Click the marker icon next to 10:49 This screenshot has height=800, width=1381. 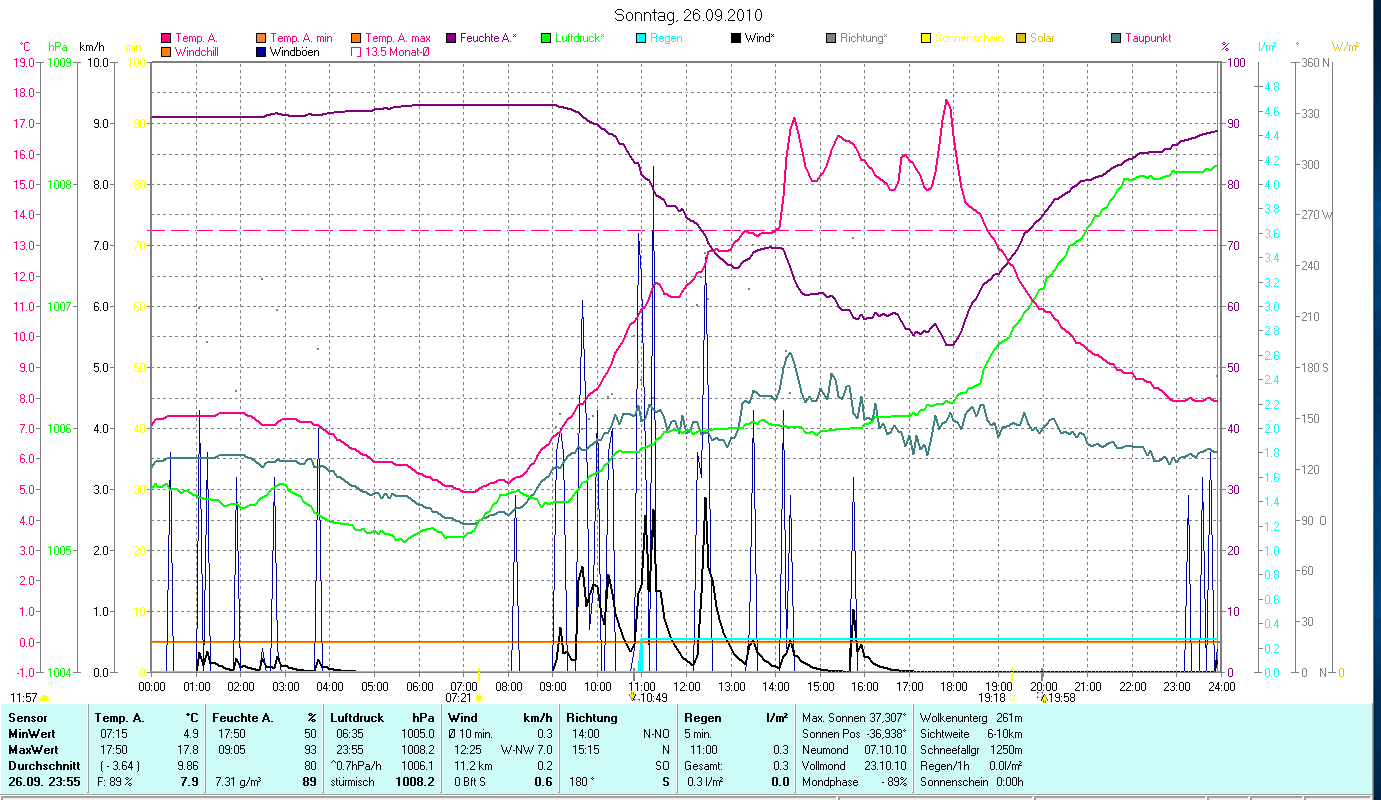coord(632,697)
